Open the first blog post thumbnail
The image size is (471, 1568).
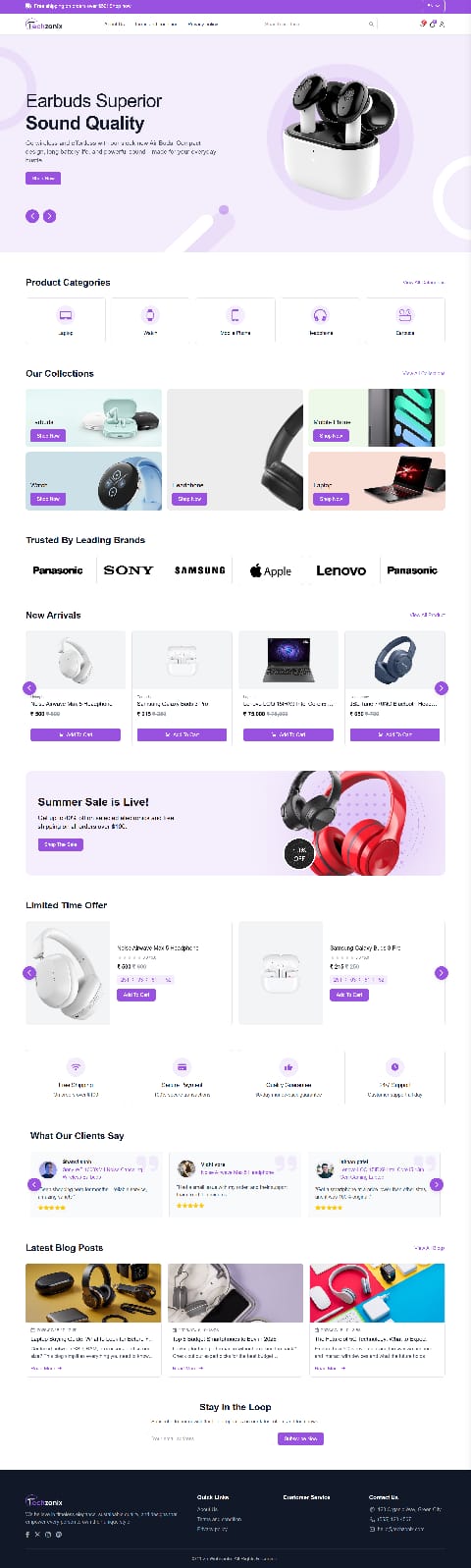coord(93,1293)
